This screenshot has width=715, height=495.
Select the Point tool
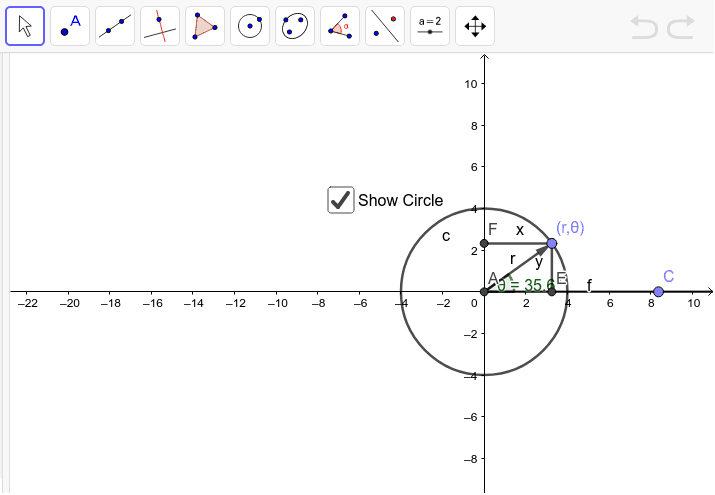pyautogui.click(x=70, y=27)
